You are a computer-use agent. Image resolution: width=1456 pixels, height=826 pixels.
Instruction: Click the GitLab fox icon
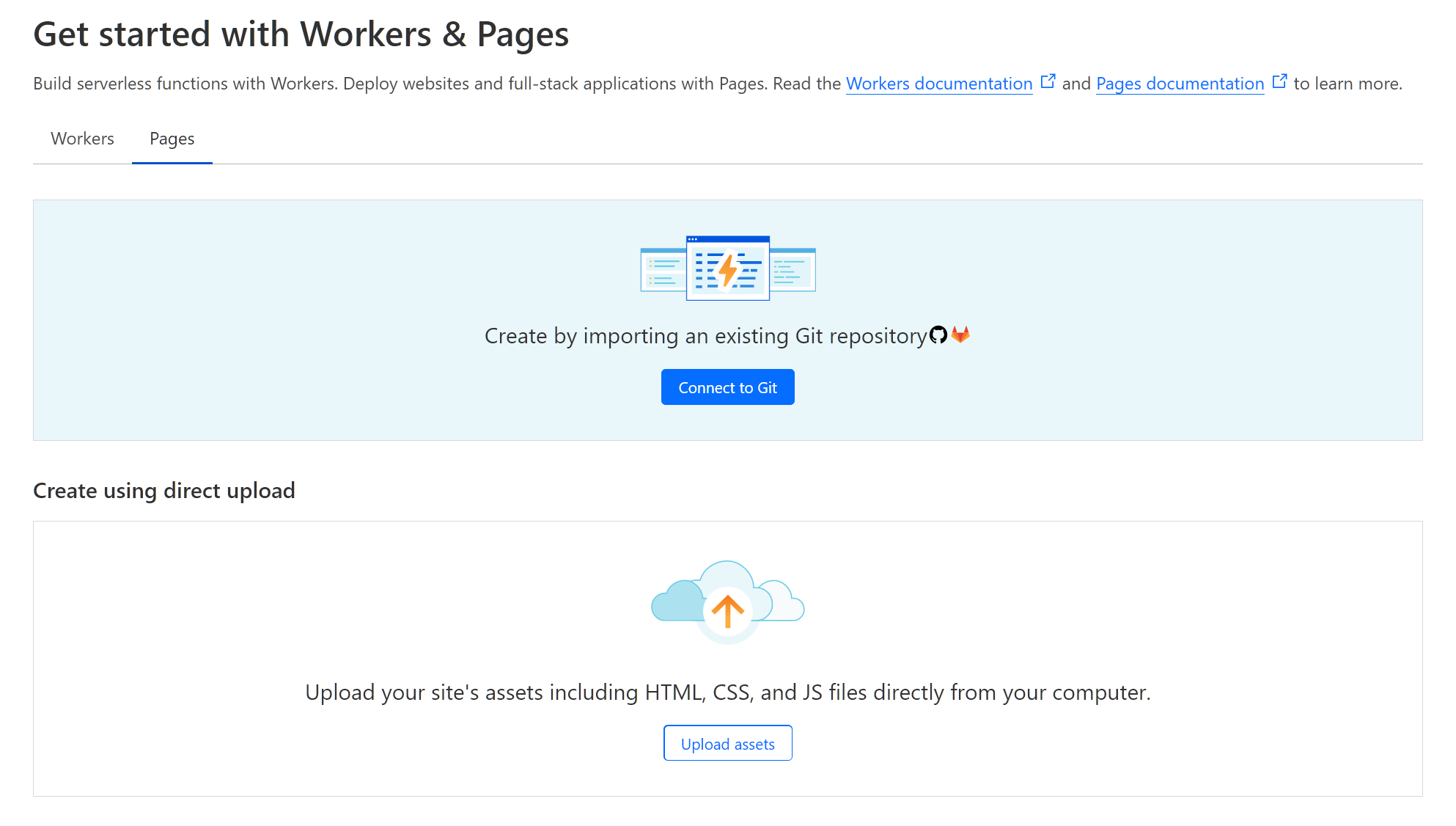[x=960, y=335]
